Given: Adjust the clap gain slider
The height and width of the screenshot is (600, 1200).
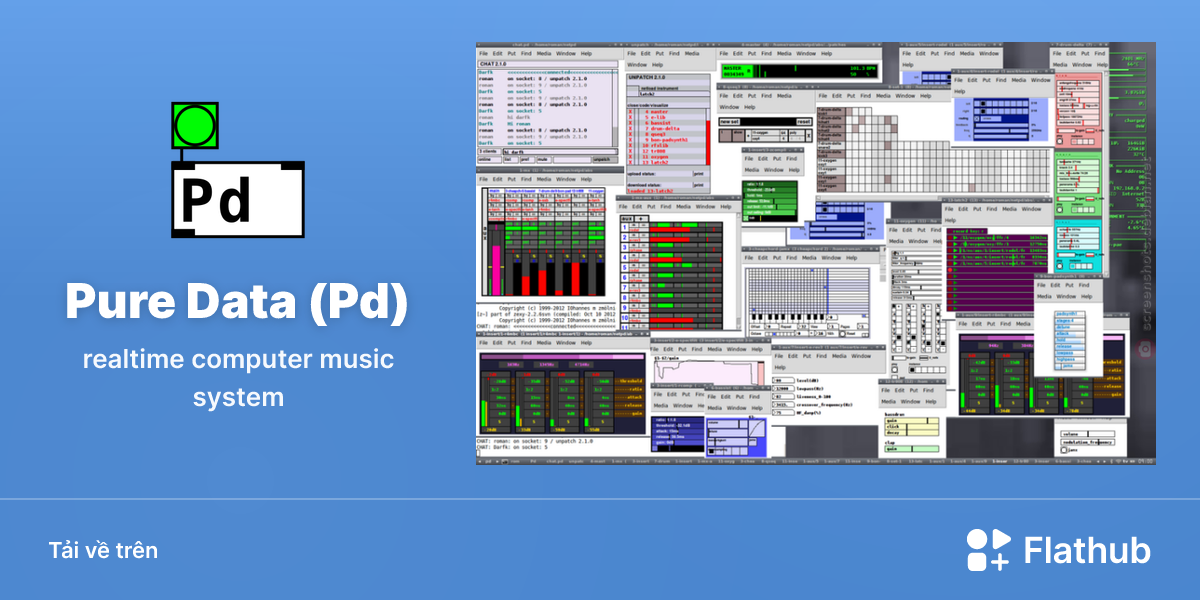Looking at the screenshot, I should 911,449.
